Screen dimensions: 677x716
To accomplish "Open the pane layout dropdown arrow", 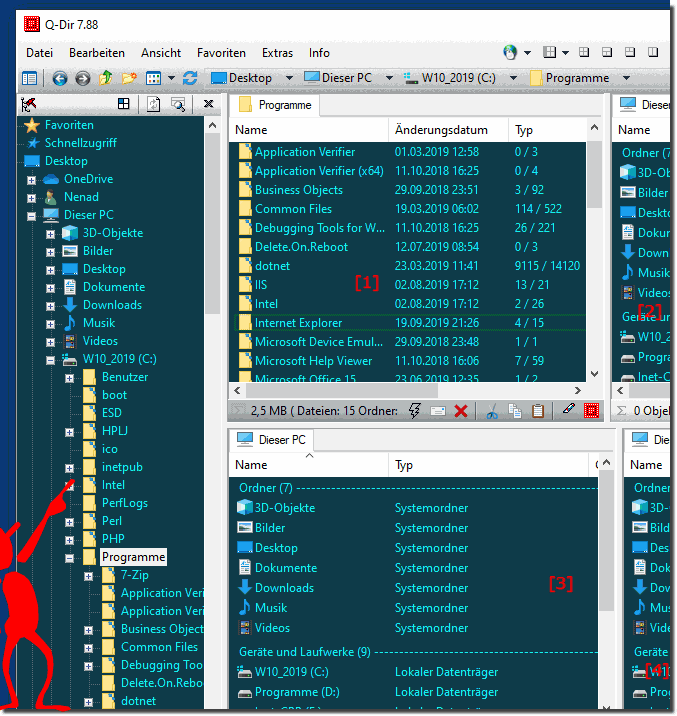I will tap(565, 53).
